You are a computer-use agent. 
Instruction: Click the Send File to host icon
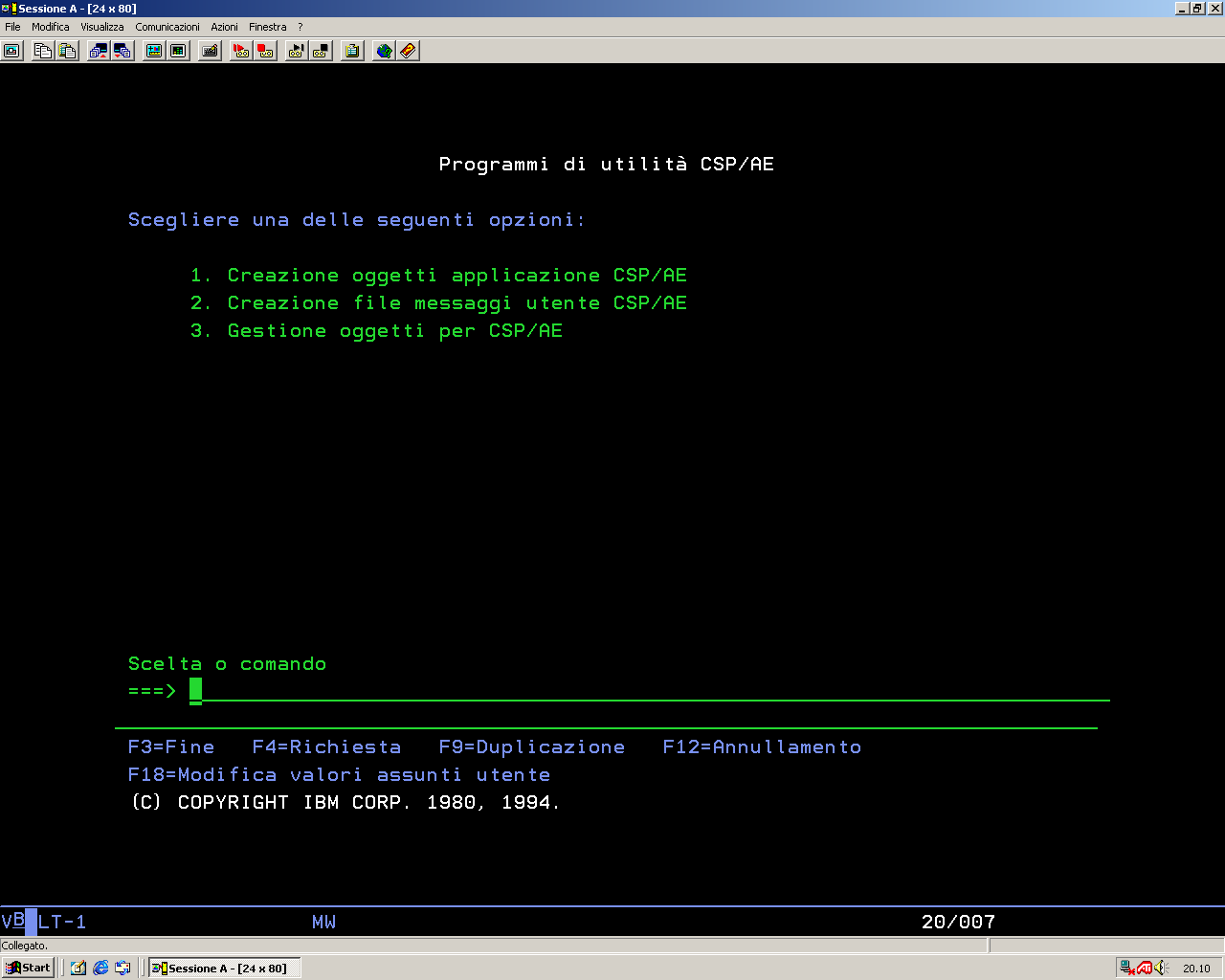tap(98, 51)
